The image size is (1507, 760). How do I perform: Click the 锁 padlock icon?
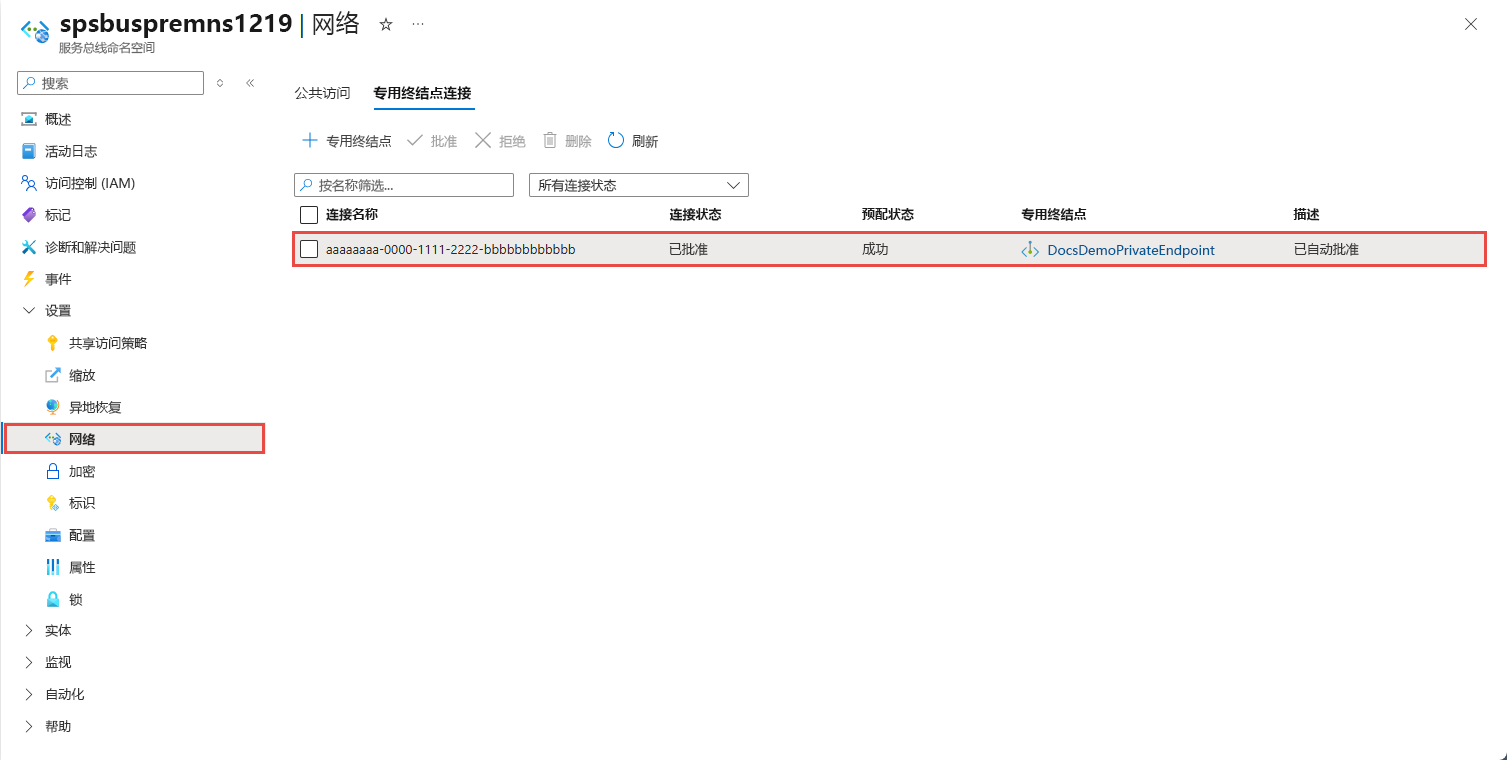(53, 599)
